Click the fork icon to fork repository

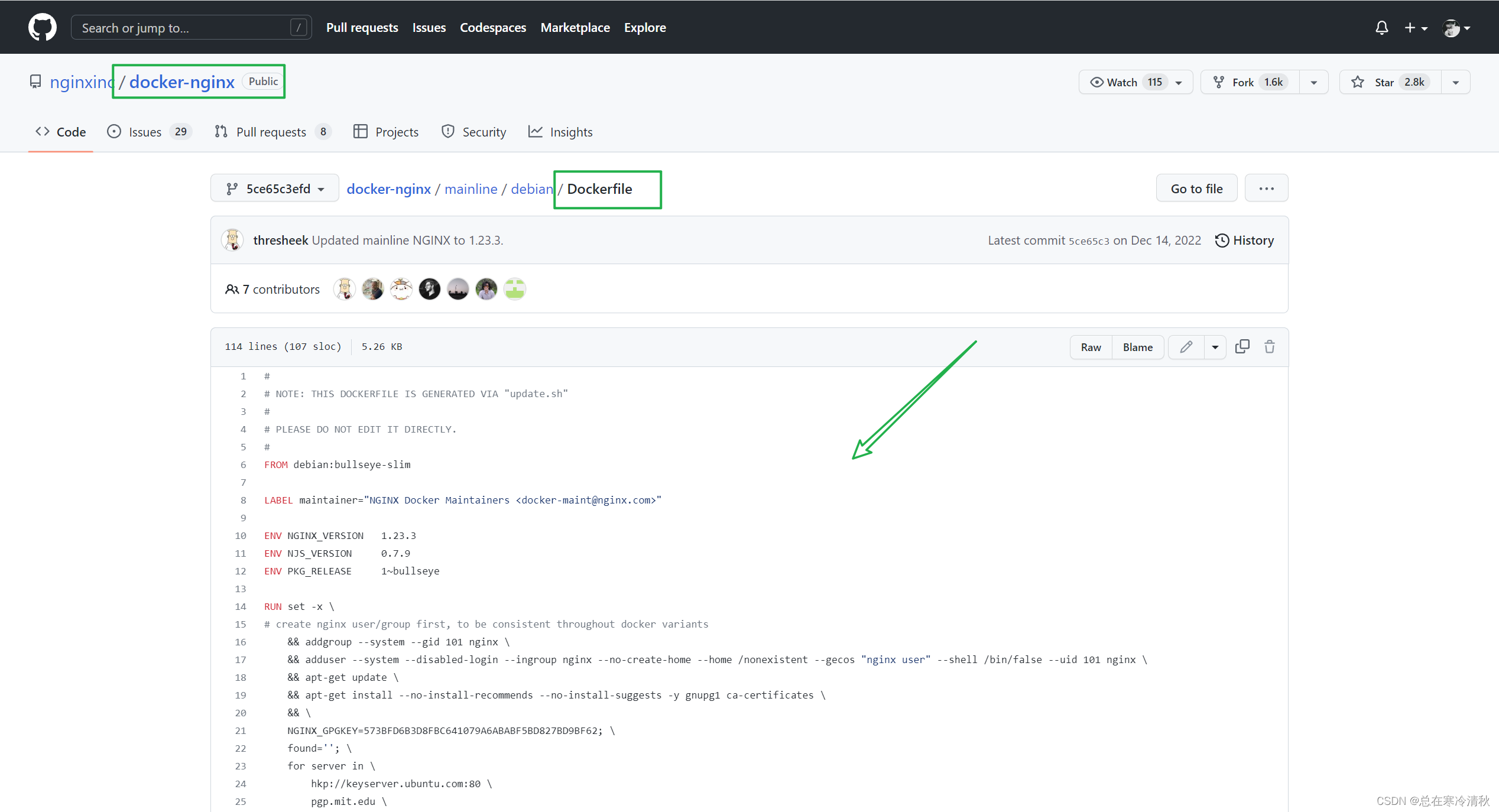1217,82
